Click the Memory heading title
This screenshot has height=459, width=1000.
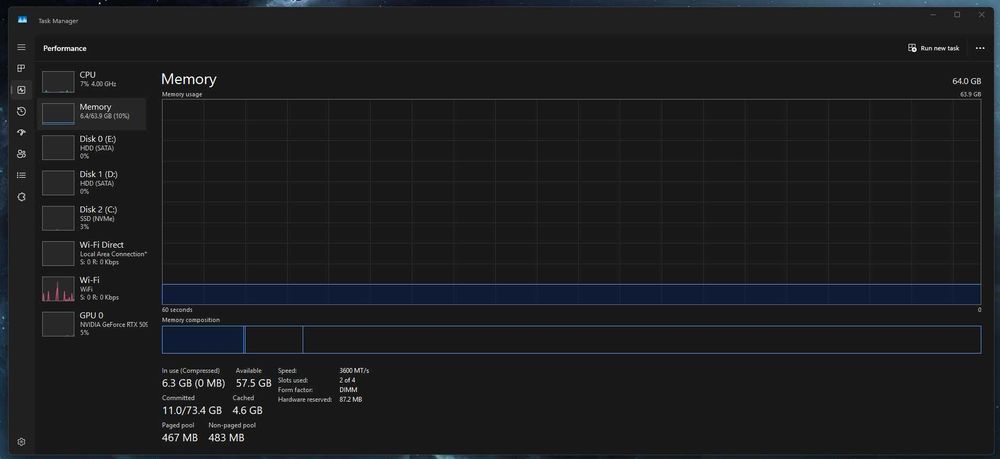(189, 79)
